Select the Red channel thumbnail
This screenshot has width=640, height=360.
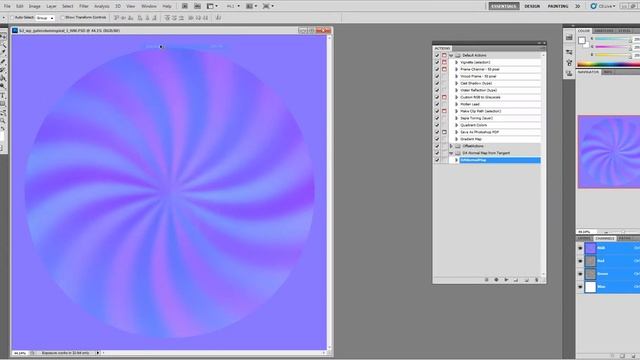[x=591, y=261]
